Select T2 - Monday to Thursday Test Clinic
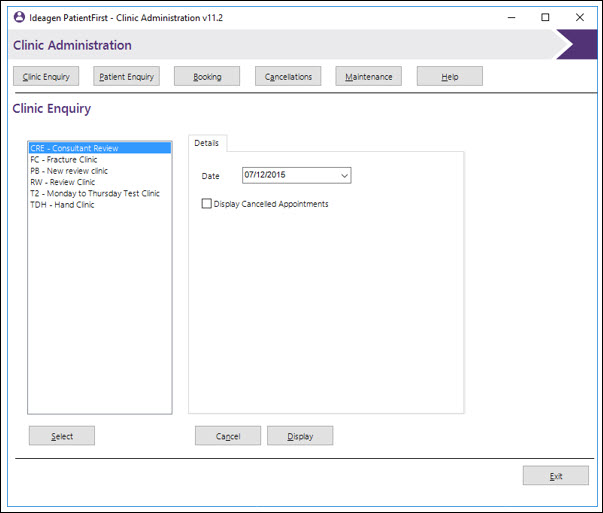The height and width of the screenshot is (513, 603). click(100, 193)
